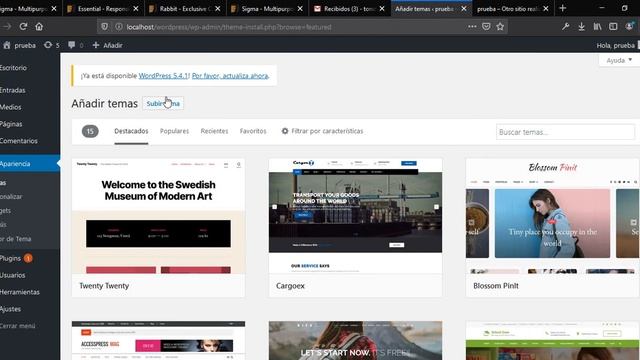Bookmark this page with the star icon

pyautogui.click(x=500, y=27)
